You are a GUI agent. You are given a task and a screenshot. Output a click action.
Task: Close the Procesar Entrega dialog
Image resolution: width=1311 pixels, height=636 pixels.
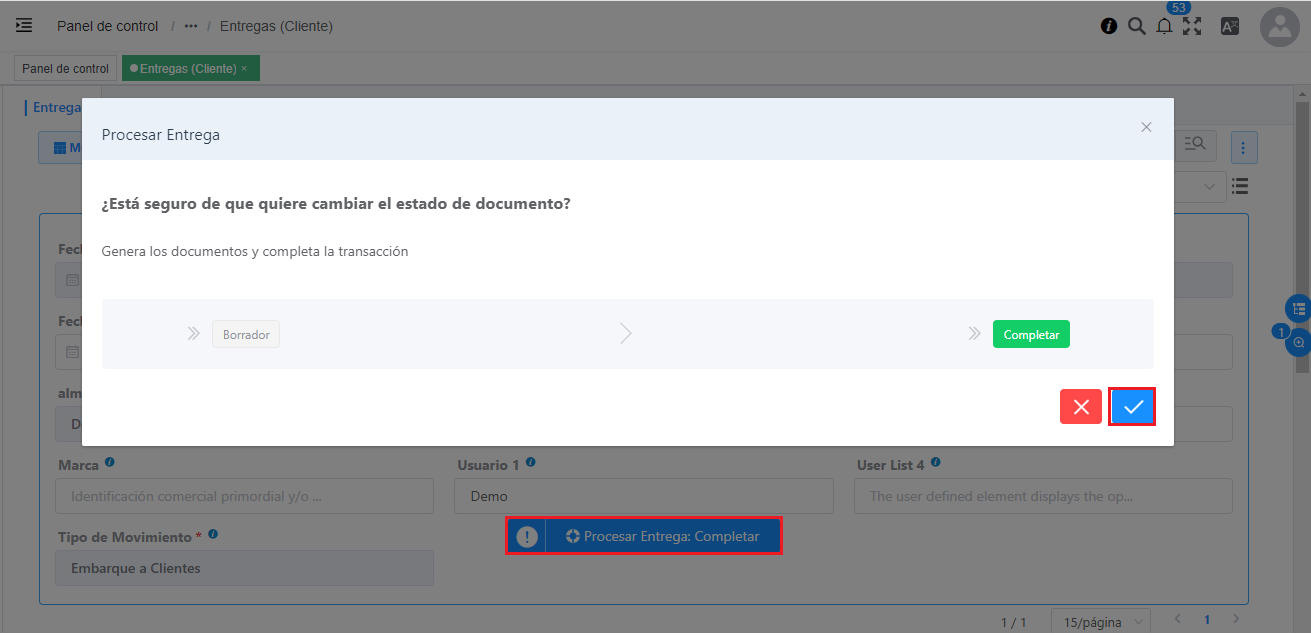click(x=1146, y=127)
